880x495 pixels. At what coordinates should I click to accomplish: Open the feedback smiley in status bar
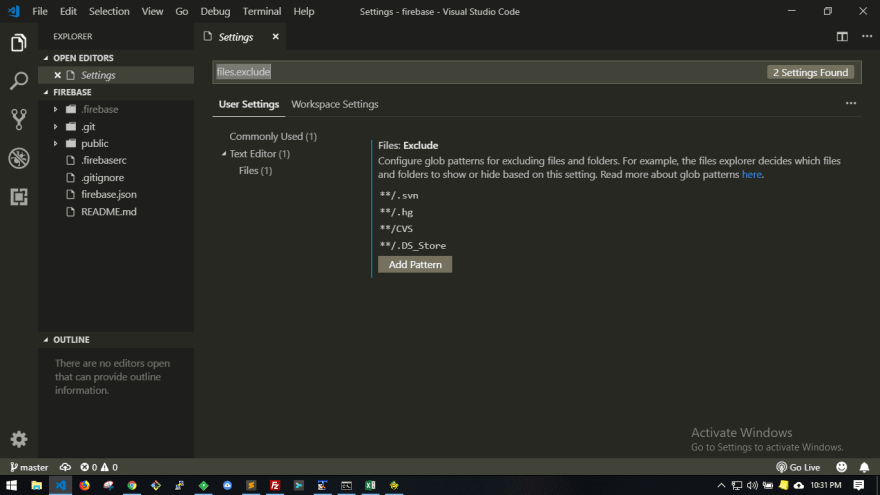[841, 467]
